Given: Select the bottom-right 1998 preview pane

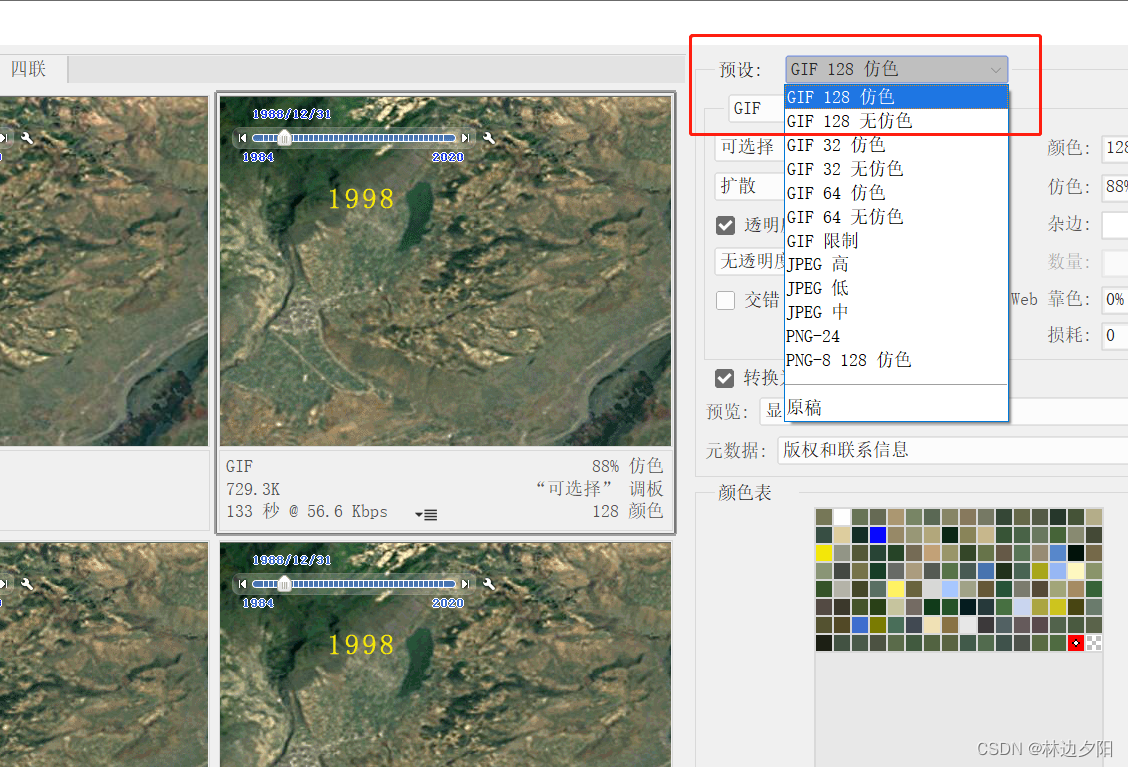Looking at the screenshot, I should tap(445, 655).
